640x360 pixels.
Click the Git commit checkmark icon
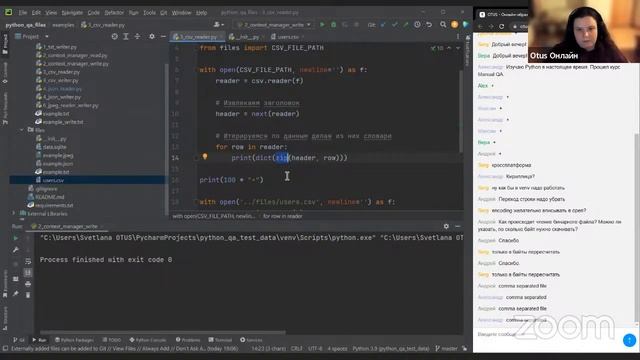coord(394,25)
